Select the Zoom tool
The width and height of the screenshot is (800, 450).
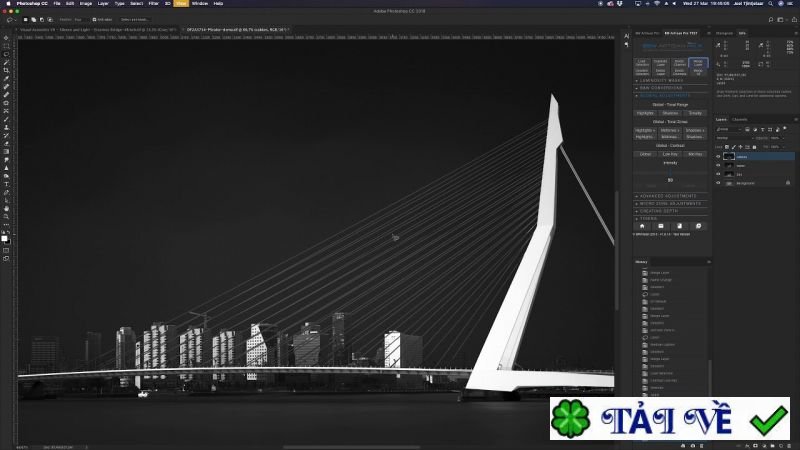tap(6, 217)
